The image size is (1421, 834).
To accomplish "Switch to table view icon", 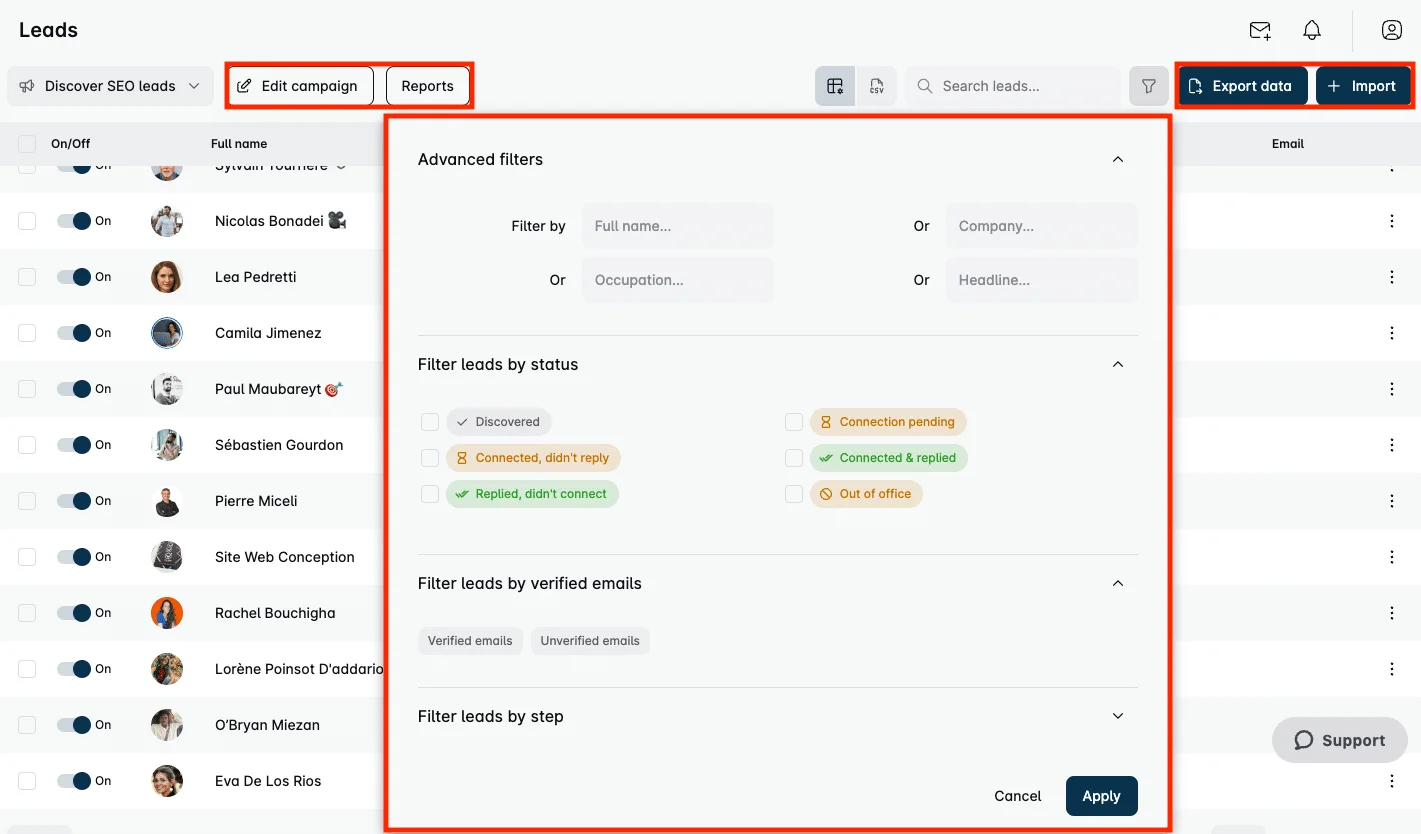I will (x=835, y=86).
